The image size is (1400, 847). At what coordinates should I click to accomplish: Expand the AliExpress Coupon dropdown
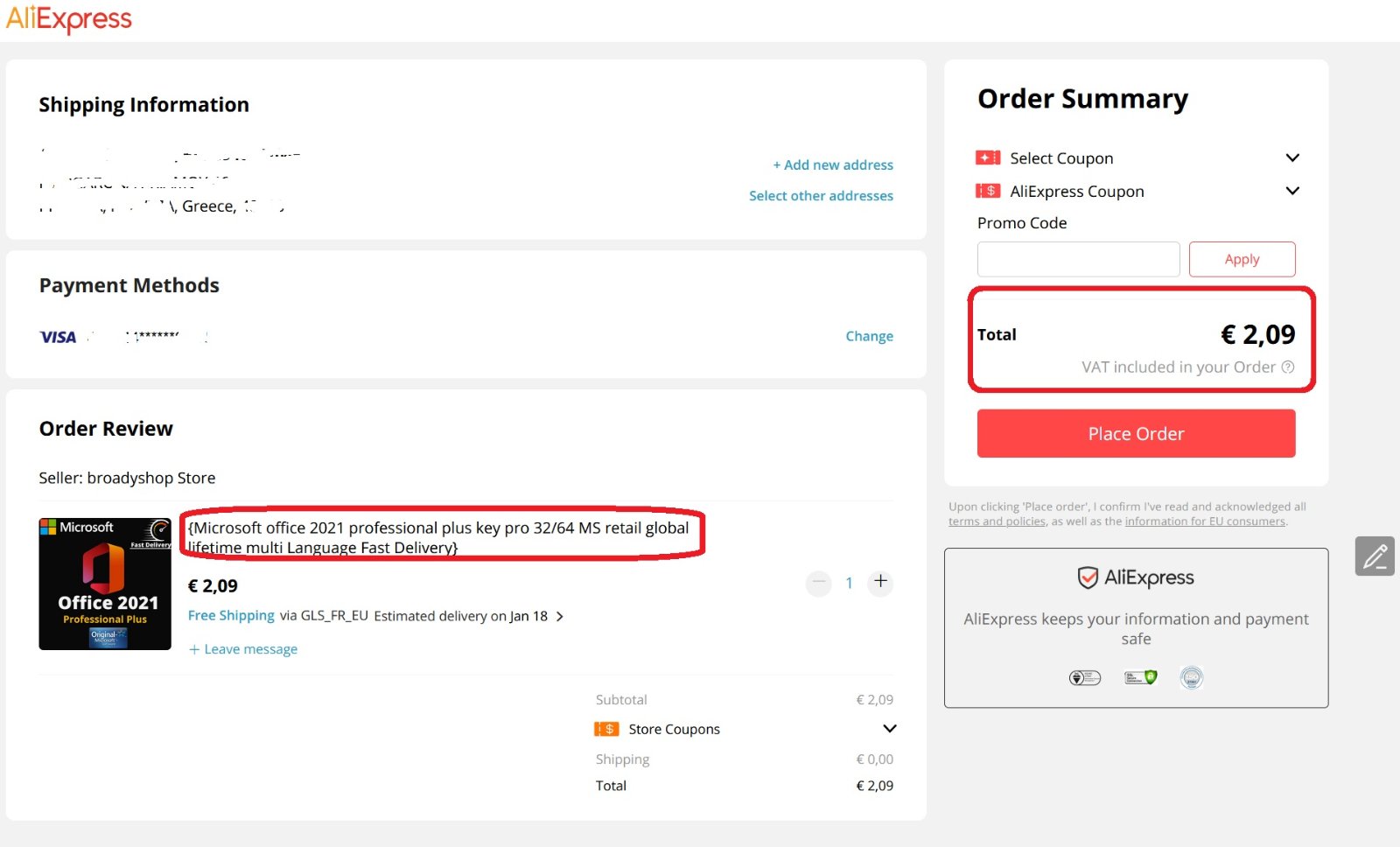coord(1292,191)
